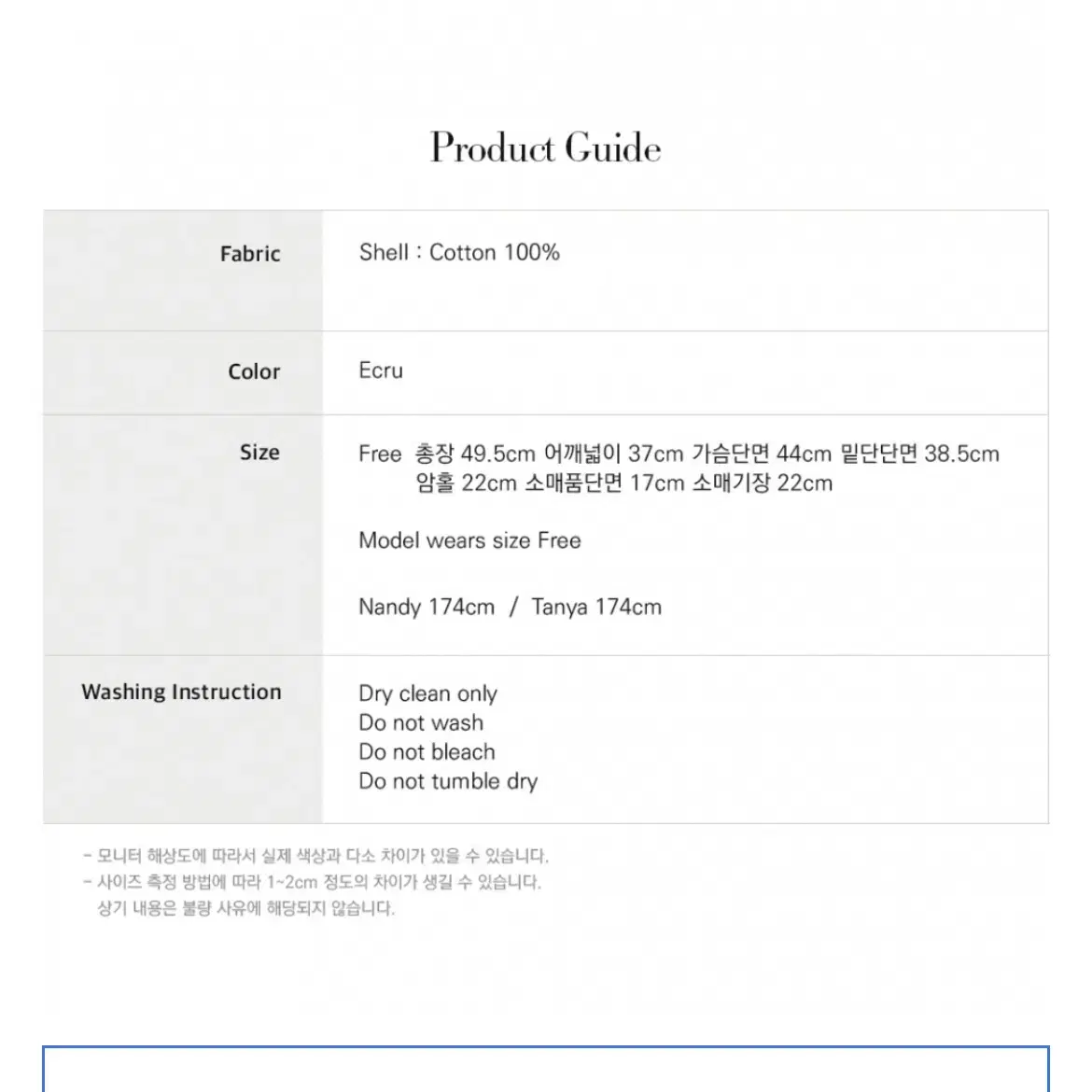This screenshot has height=1092, width=1092.
Task: Click Do not bleach instruction
Action: click(427, 752)
